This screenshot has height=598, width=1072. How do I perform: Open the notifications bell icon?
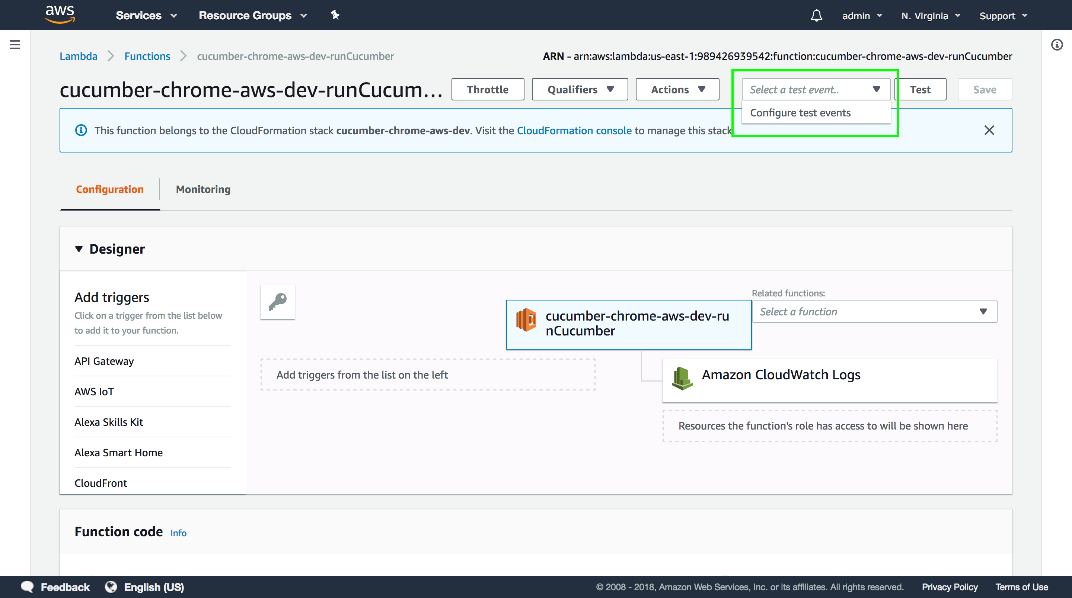[817, 16]
